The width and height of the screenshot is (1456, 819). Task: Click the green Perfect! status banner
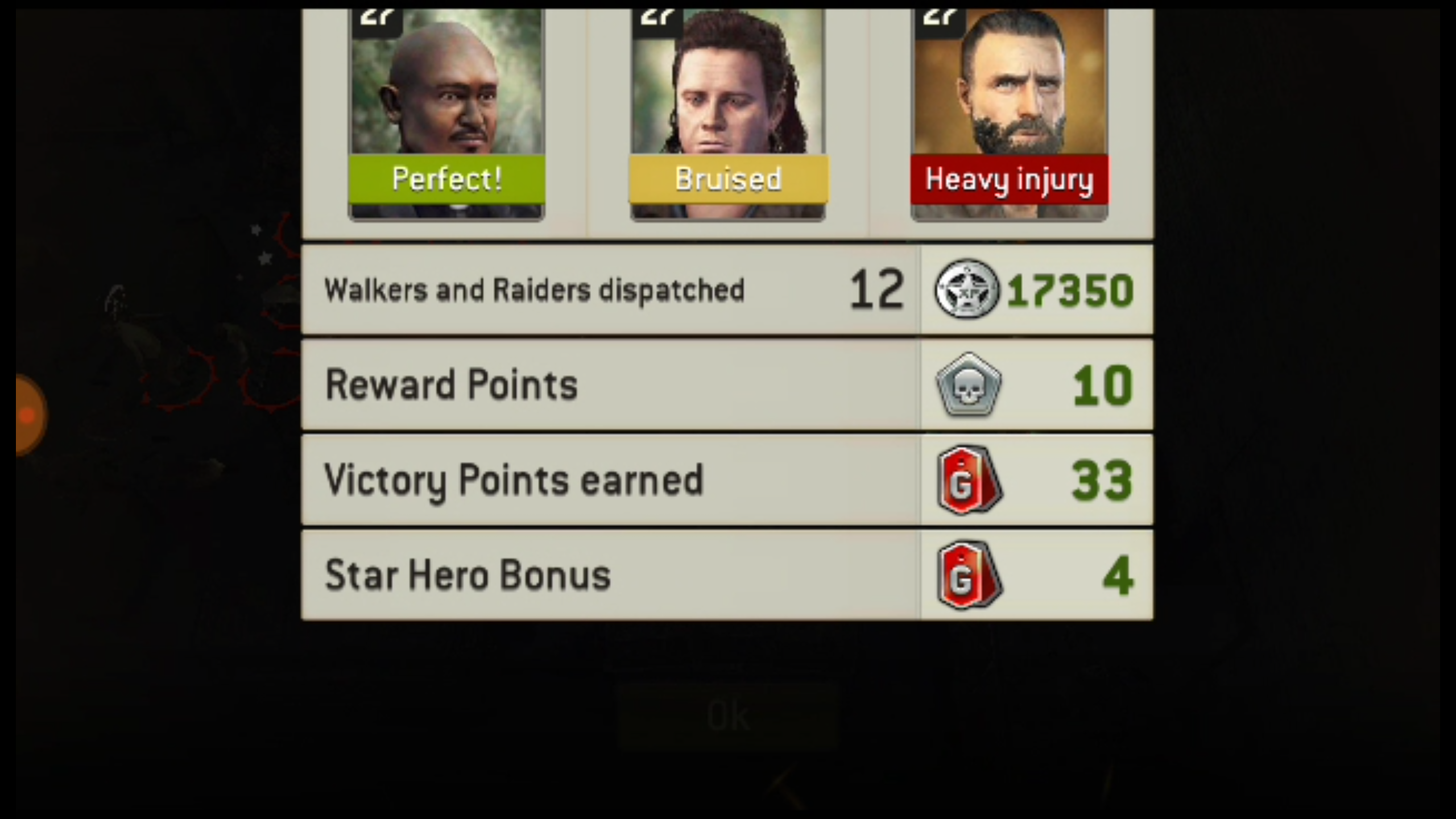pyautogui.click(x=446, y=179)
